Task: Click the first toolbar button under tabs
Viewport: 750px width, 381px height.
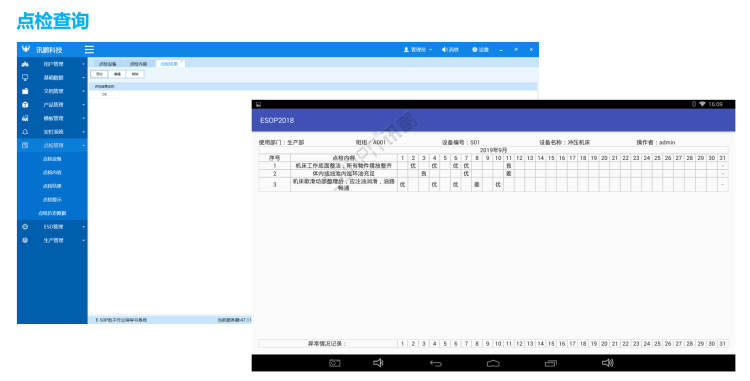Action: (x=99, y=74)
